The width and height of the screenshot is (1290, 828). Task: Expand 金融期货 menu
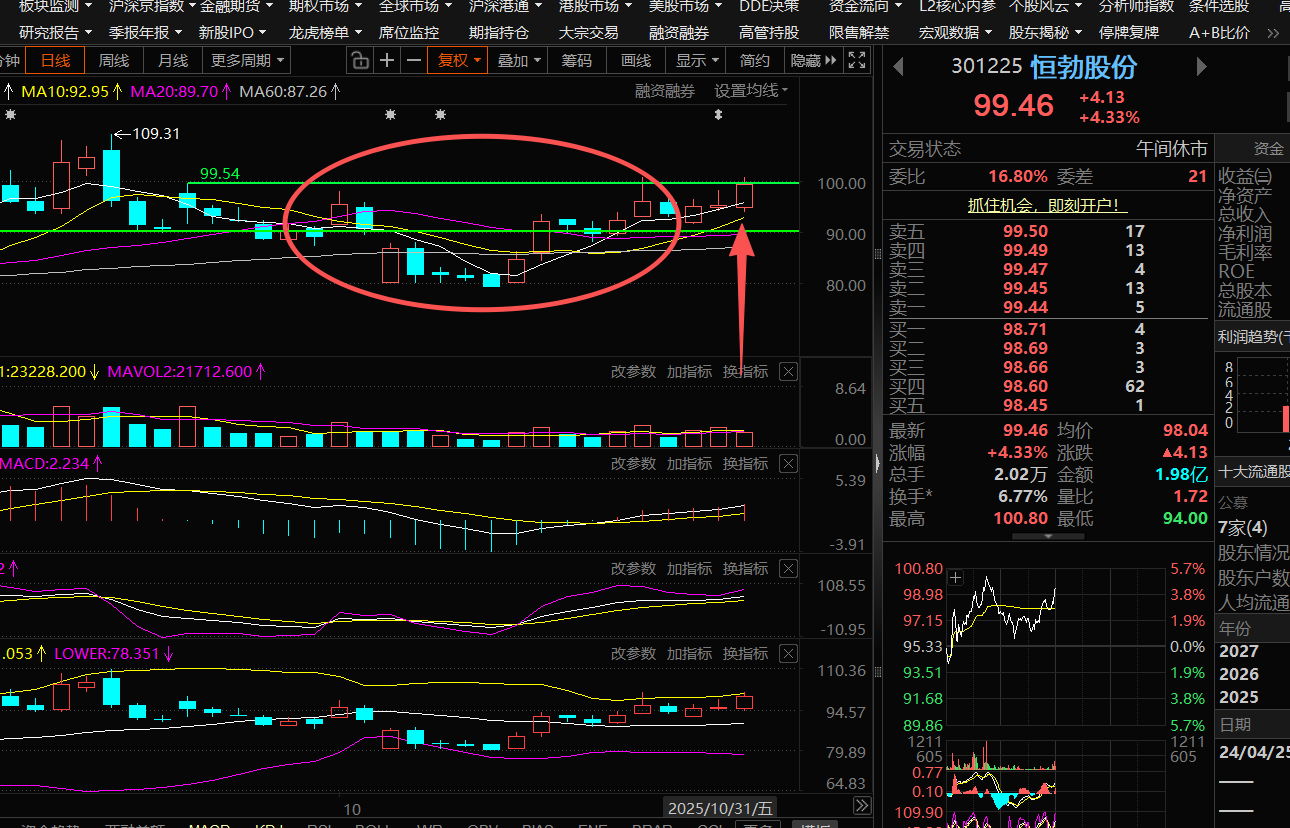236,5
